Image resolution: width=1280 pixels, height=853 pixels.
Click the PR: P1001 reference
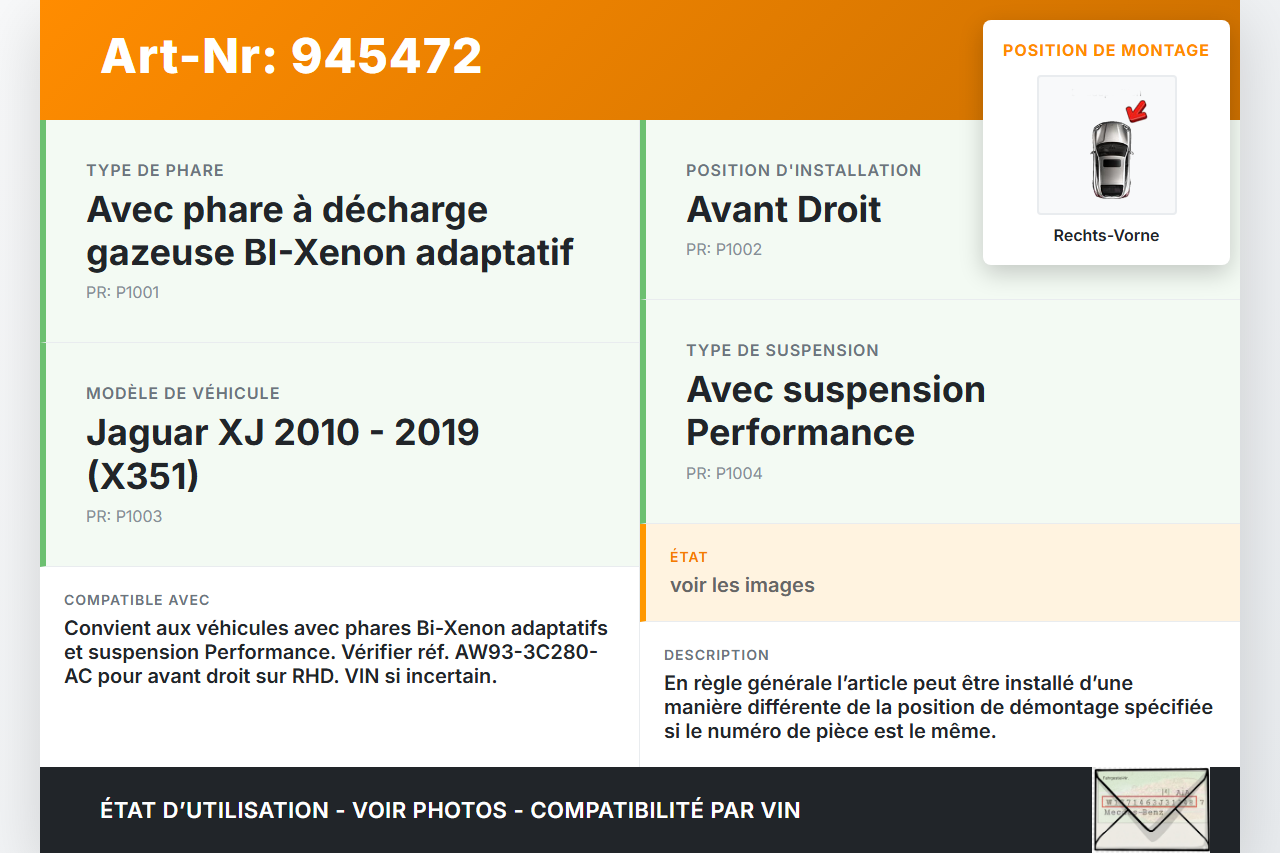[123, 293]
